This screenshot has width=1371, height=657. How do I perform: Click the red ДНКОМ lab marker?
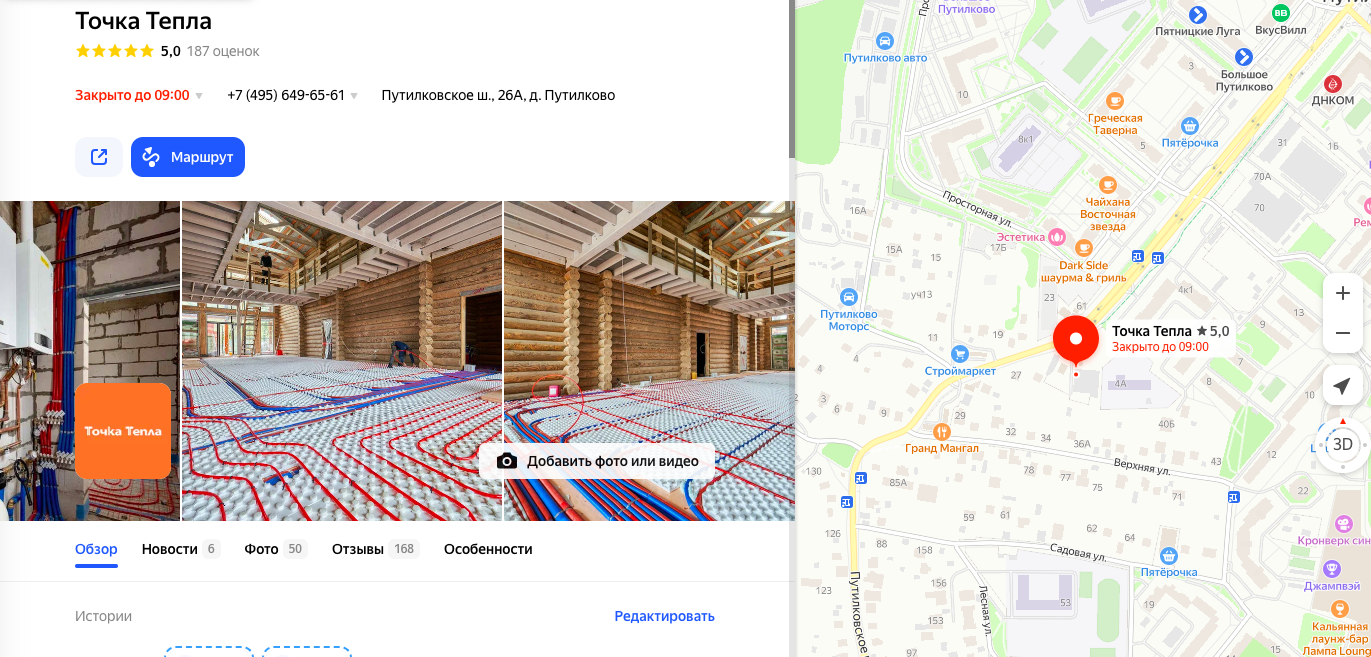pos(1332,83)
